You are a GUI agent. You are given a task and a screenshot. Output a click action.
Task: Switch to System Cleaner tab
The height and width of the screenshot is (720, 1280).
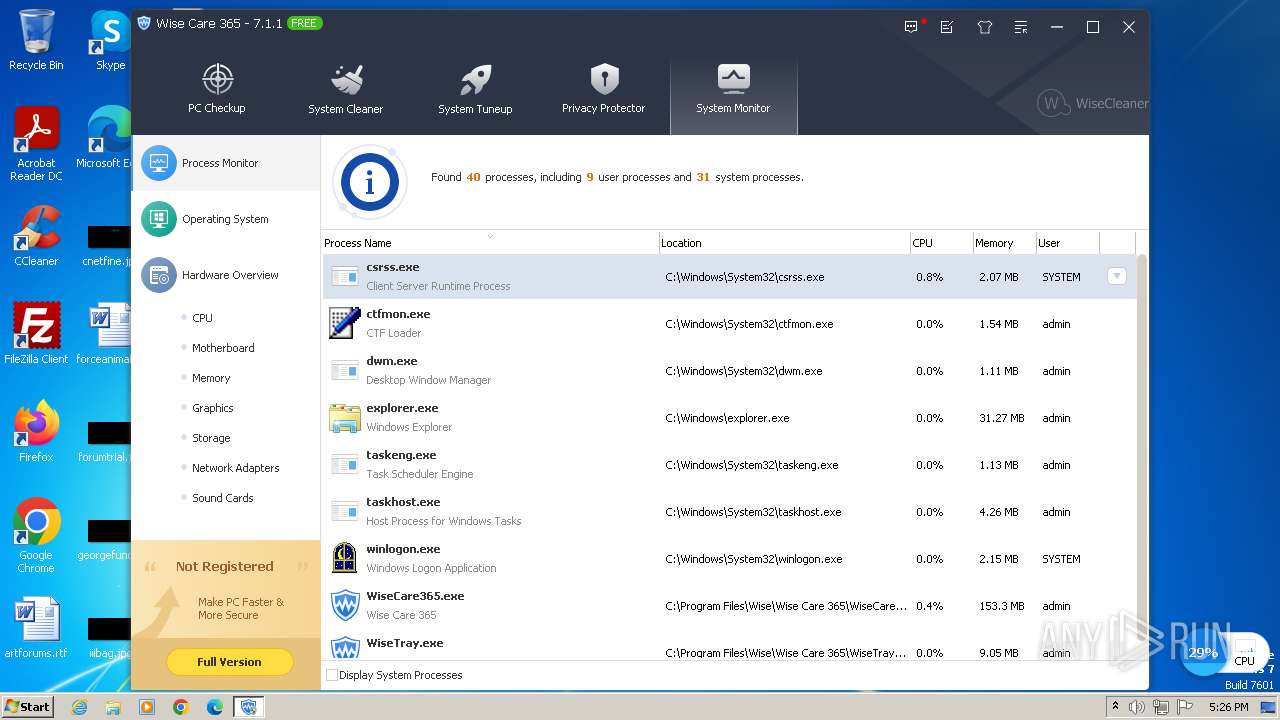pyautogui.click(x=346, y=90)
